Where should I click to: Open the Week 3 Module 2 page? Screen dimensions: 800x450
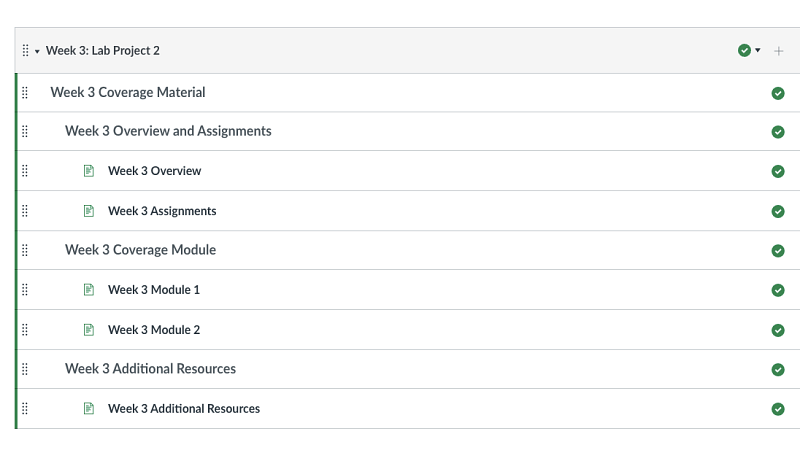154,330
